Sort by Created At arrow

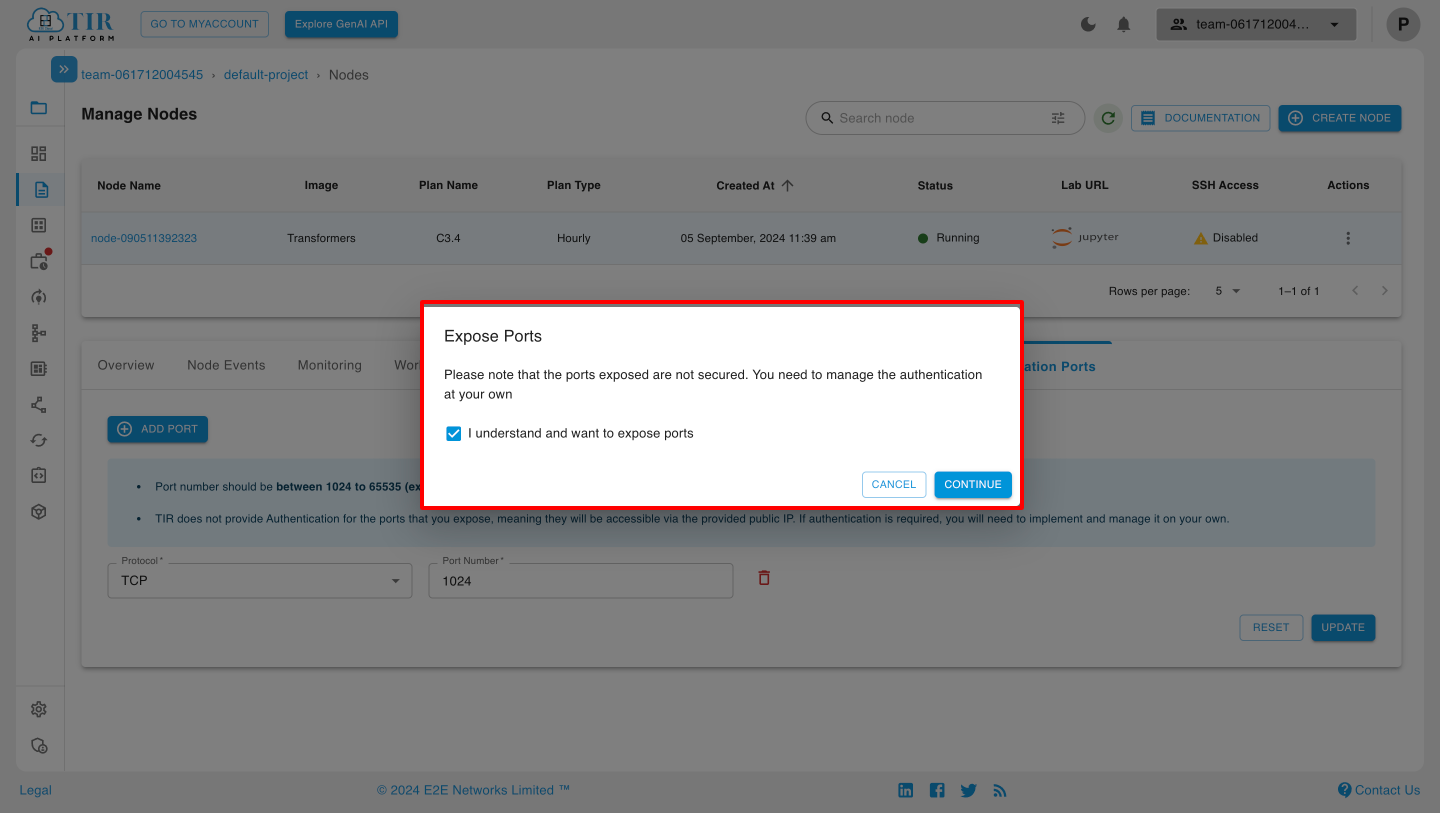coord(787,185)
